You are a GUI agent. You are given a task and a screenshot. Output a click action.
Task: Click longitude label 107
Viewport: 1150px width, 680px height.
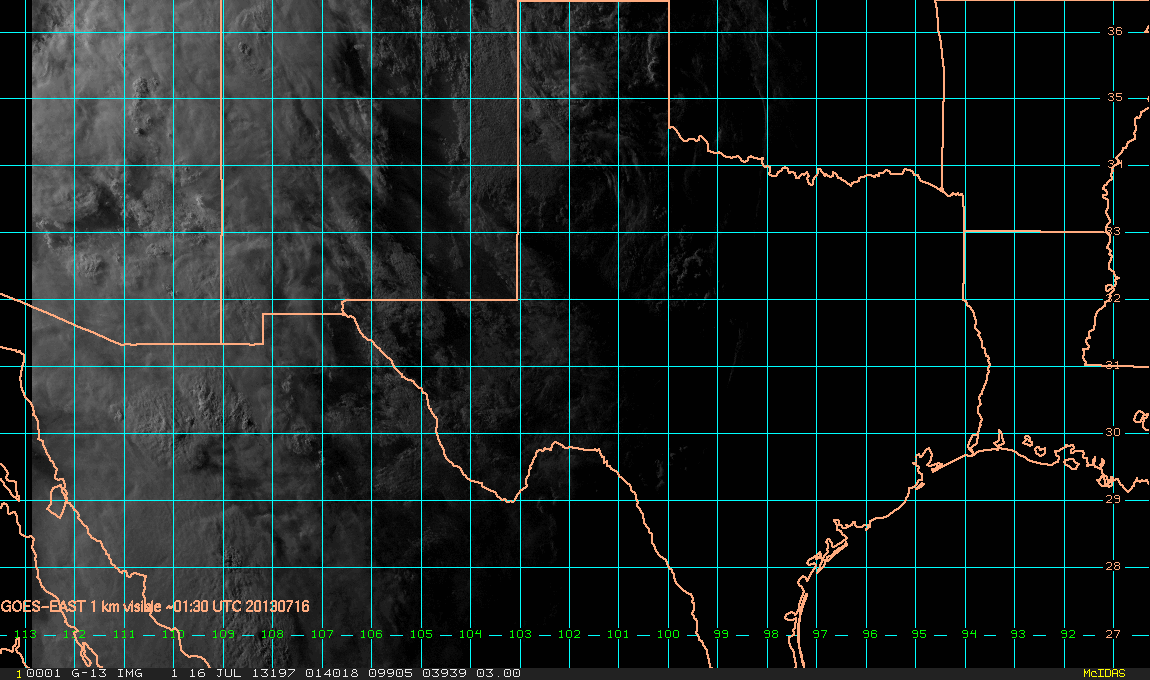tap(322, 634)
